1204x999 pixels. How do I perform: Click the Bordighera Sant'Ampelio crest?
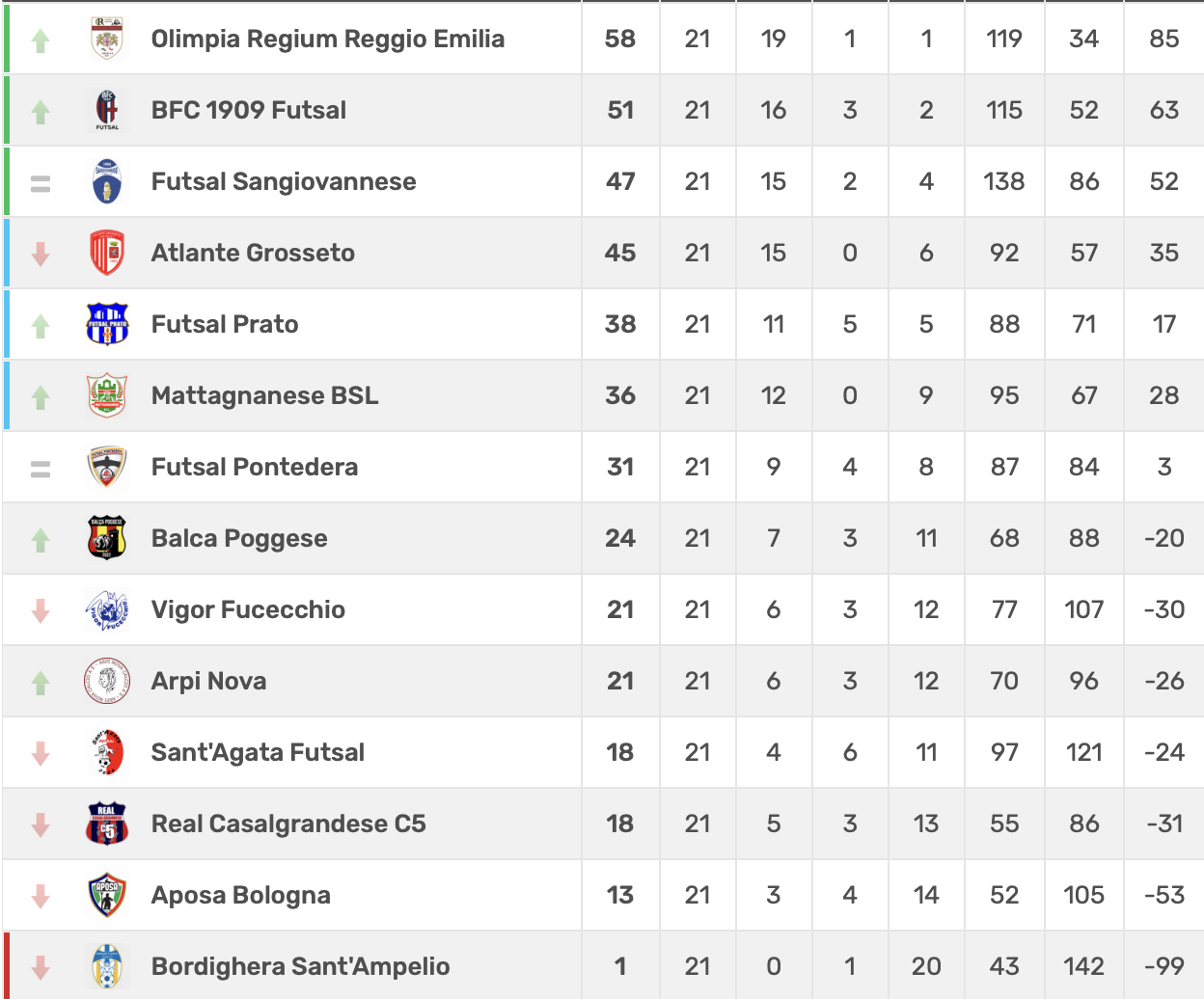tap(107, 966)
